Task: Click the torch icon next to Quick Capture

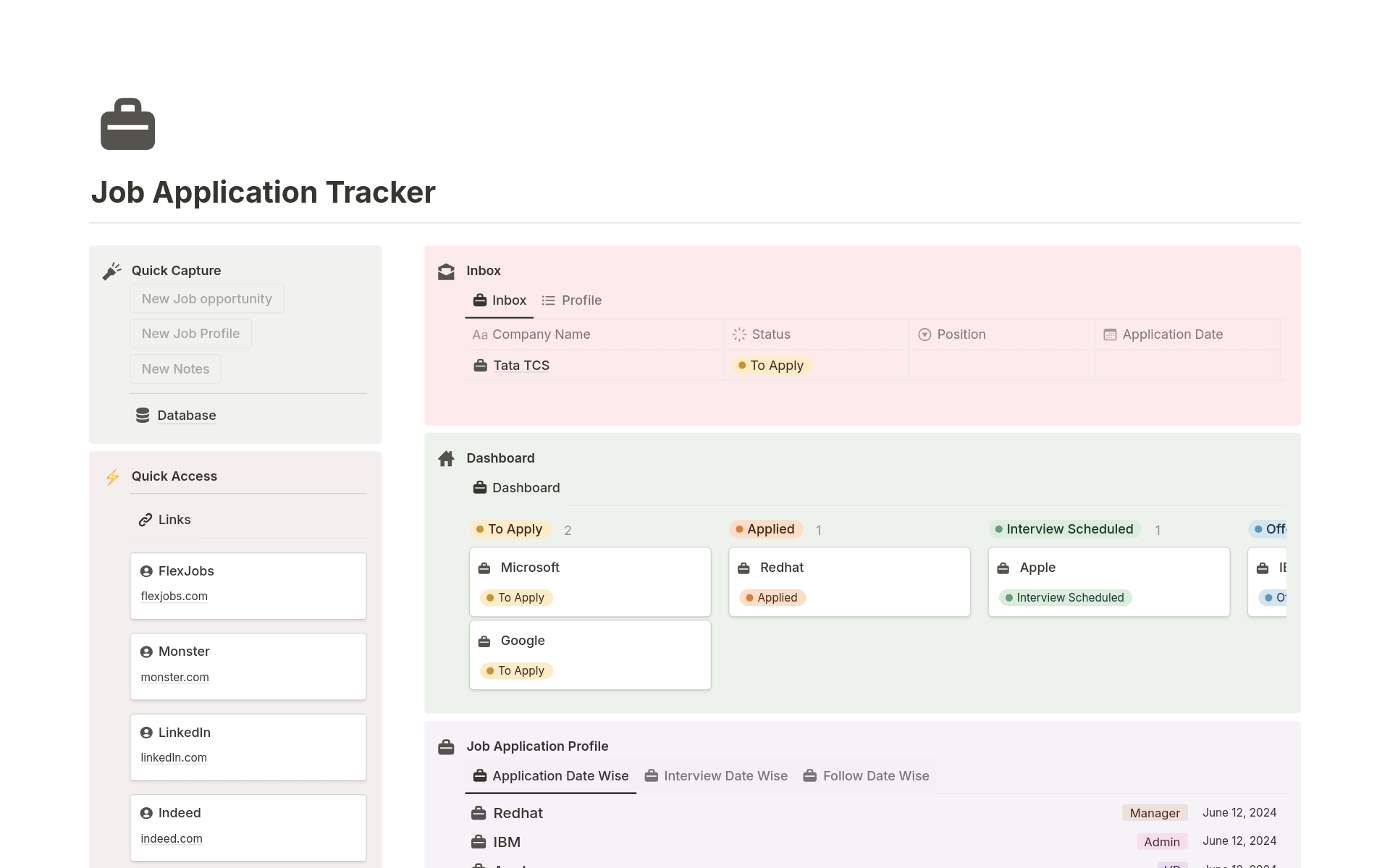Action: [112, 271]
